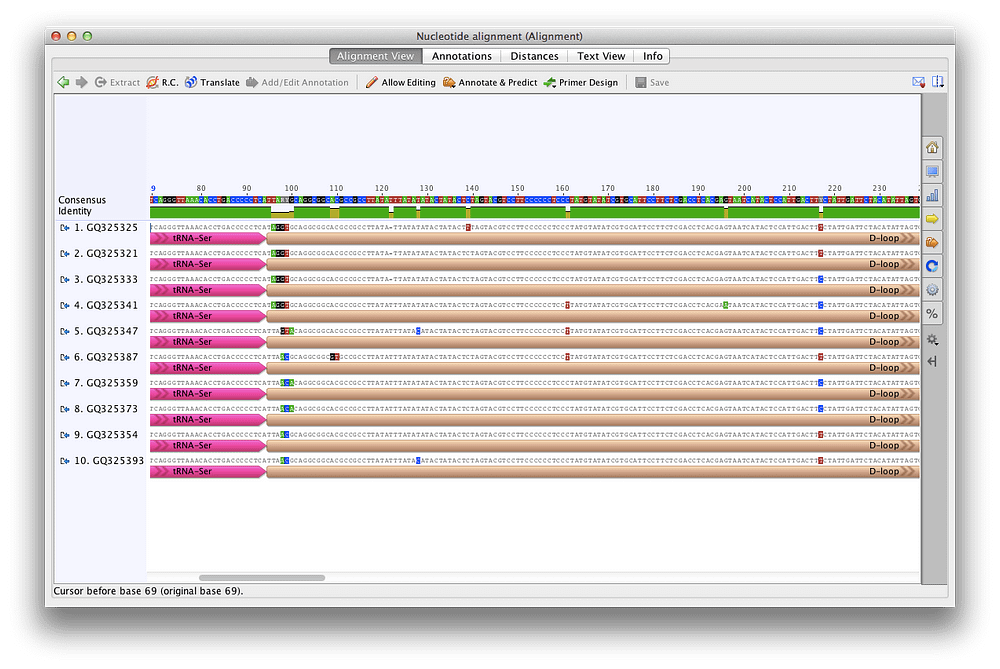Viewport: 1000px width, 669px height.
Task: Open the orange question-arrow live annotate tab
Action: tap(932, 243)
